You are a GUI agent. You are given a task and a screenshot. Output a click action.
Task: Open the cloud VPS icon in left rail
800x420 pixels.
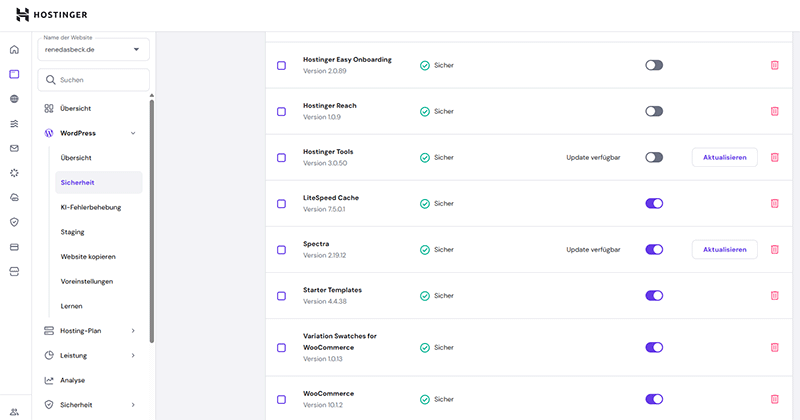[14, 197]
